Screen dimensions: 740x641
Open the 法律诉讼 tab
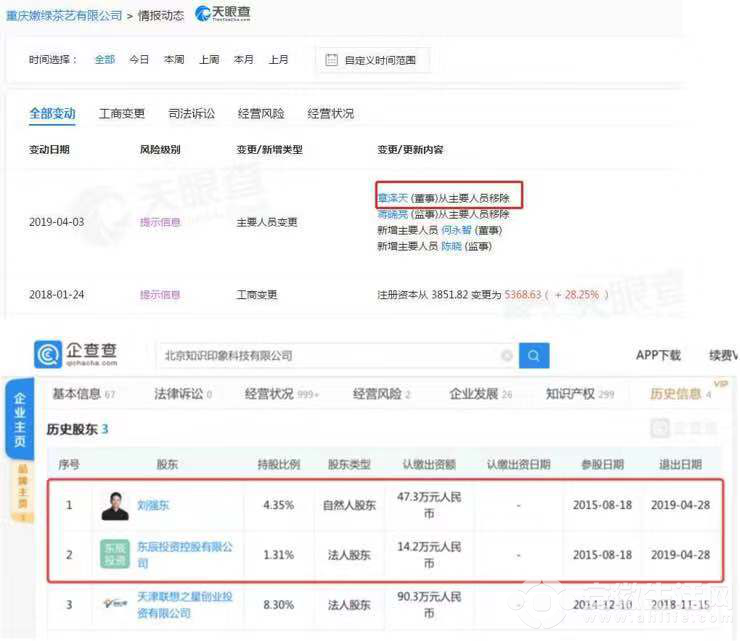(x=183, y=394)
